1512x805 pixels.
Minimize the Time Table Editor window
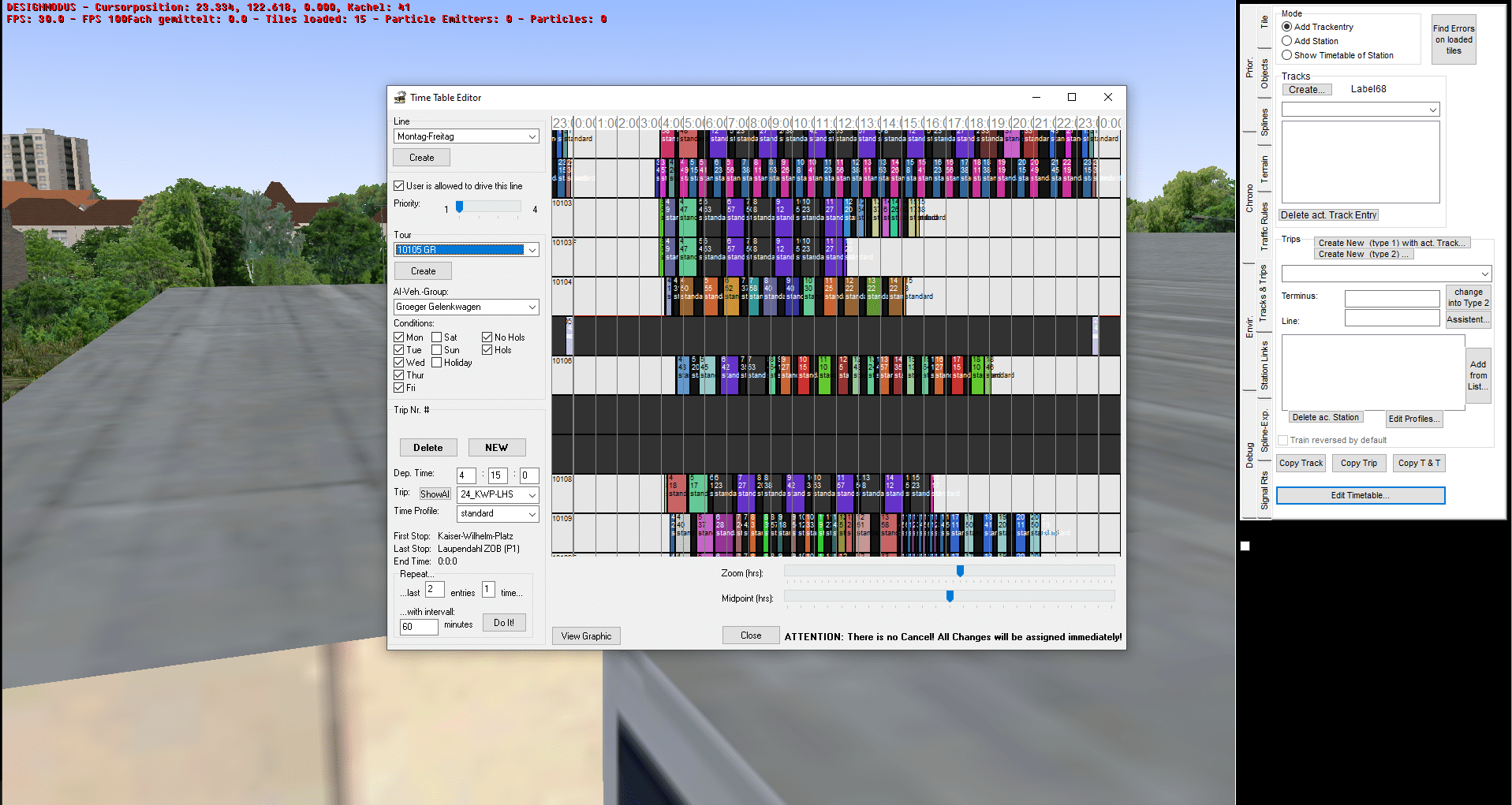(x=1036, y=97)
